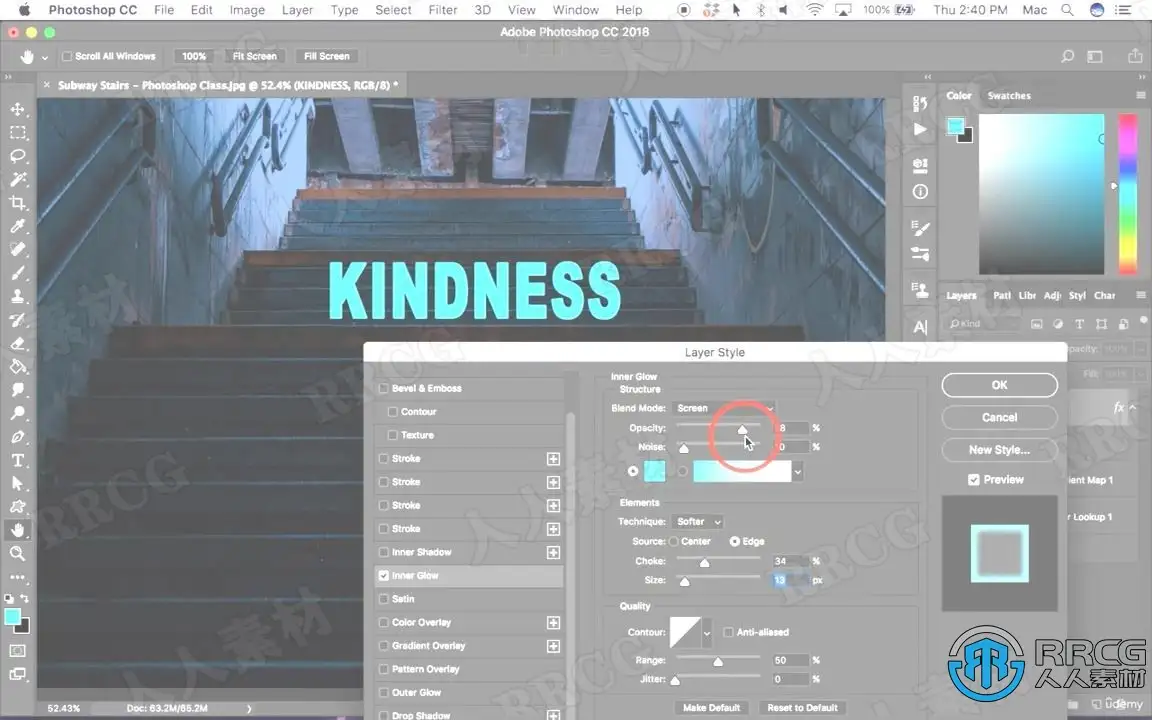Viewport: 1152px width, 720px height.
Task: Select the Zoom tool
Action: 18,554
